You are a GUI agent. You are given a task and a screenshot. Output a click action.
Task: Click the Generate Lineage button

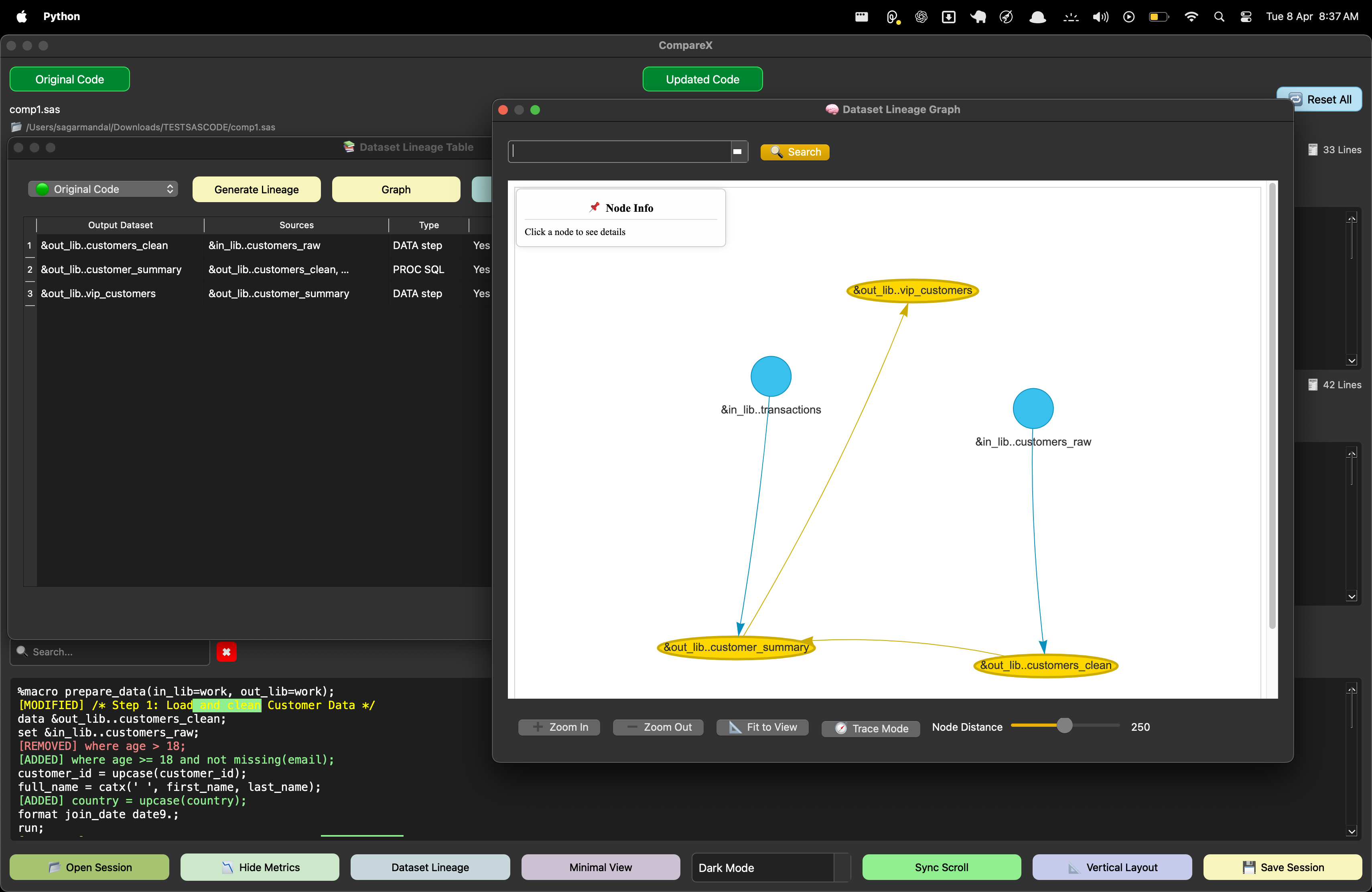click(x=256, y=189)
